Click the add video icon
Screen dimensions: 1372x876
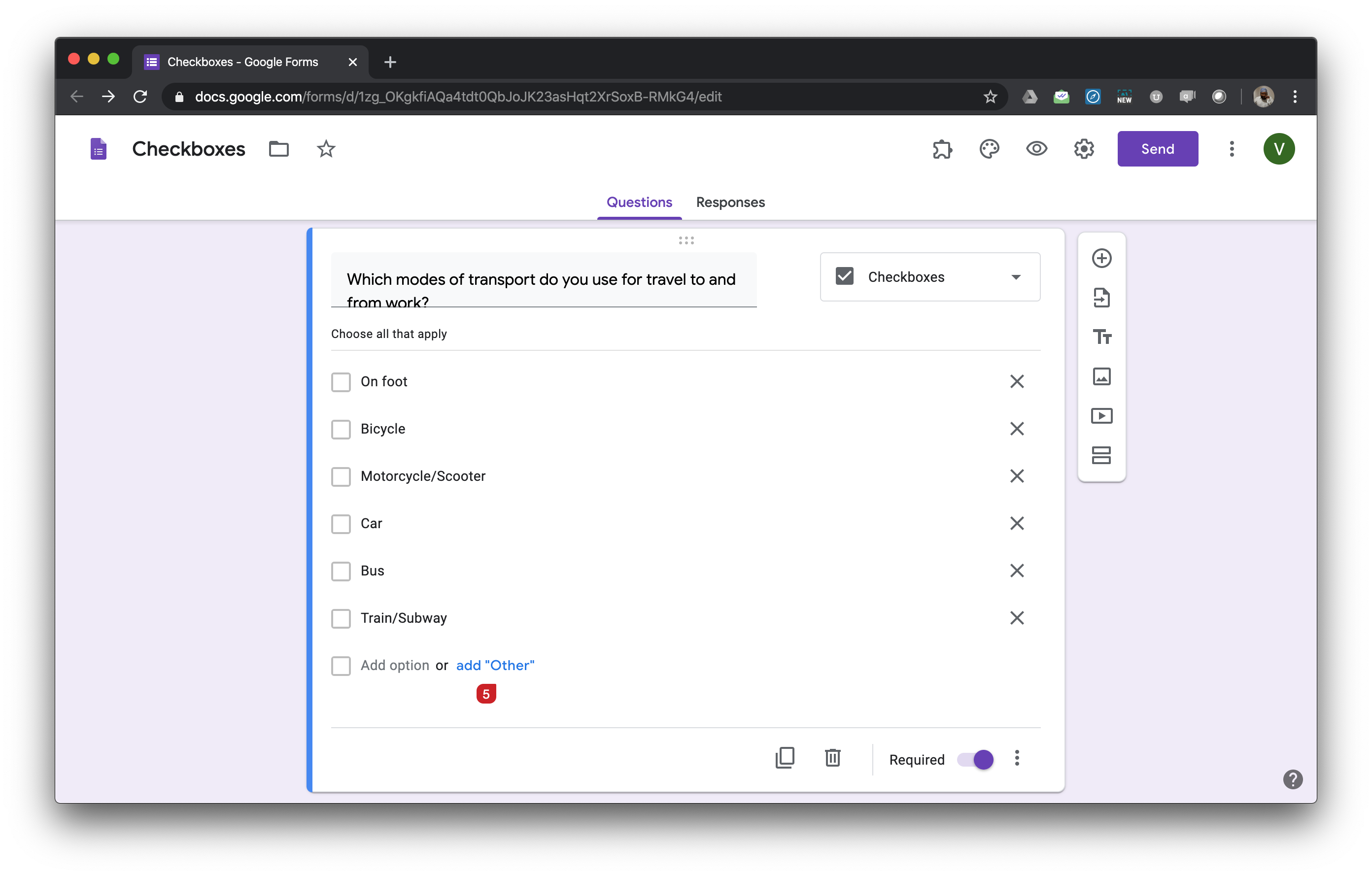pos(1101,416)
